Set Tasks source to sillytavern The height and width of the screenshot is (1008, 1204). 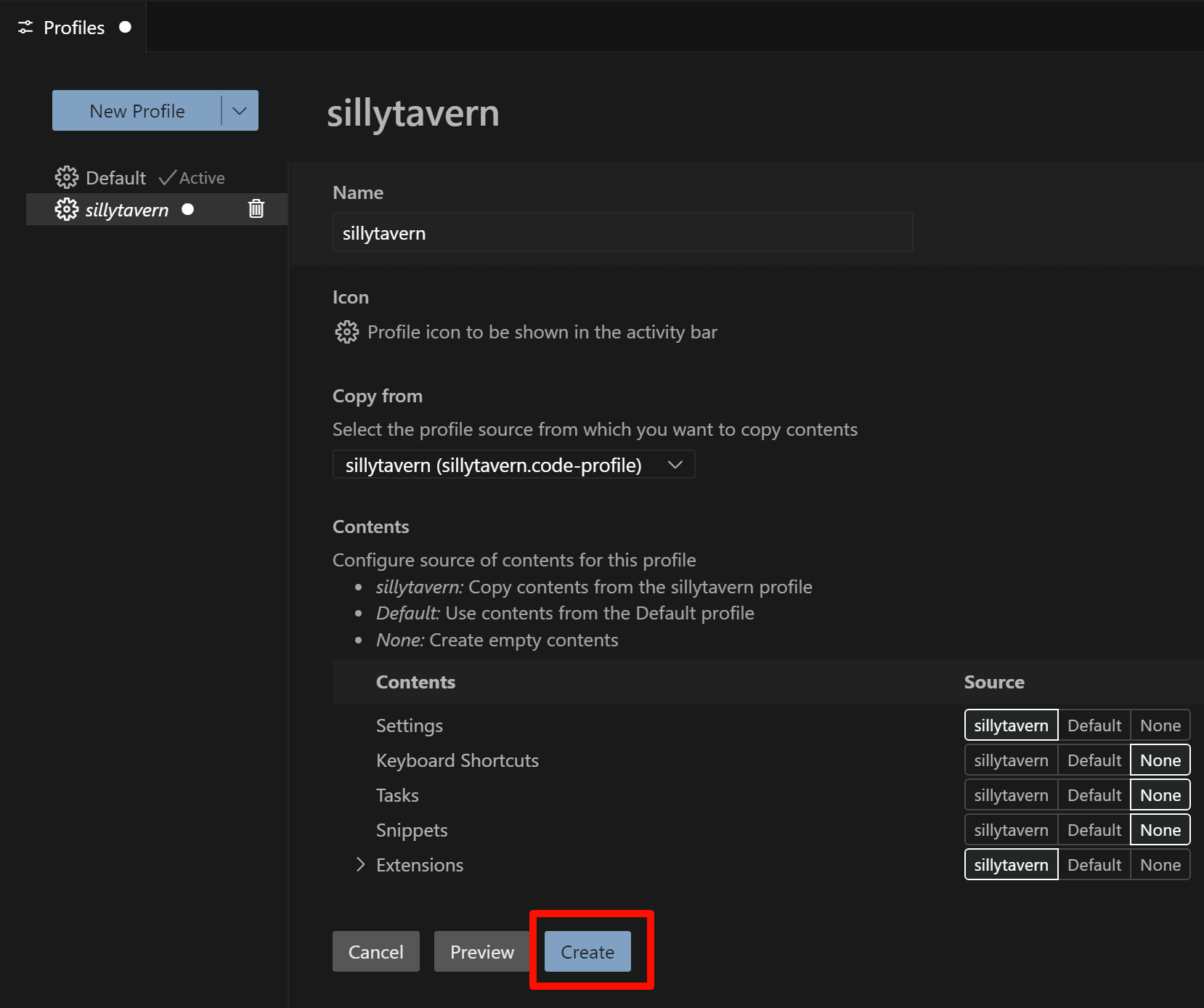coord(1011,794)
